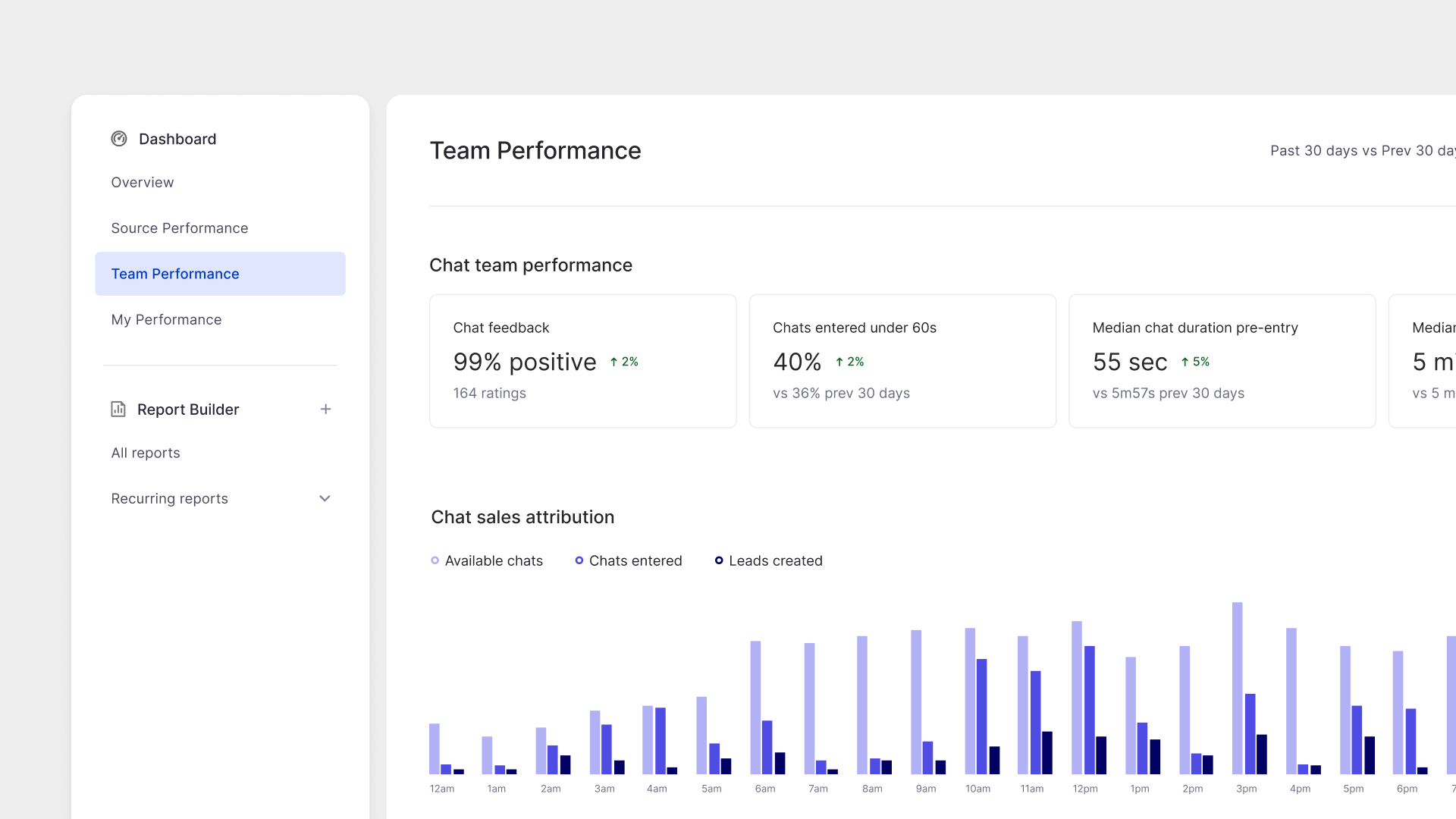The width and height of the screenshot is (1456, 819).
Task: Click the 10am chats entered bar
Action: tap(982, 717)
